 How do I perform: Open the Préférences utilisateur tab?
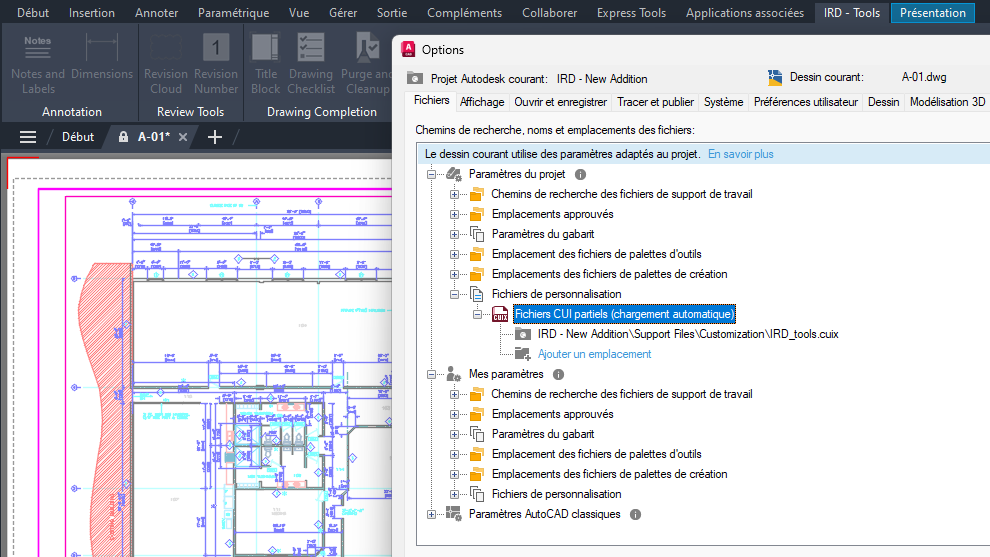click(806, 102)
